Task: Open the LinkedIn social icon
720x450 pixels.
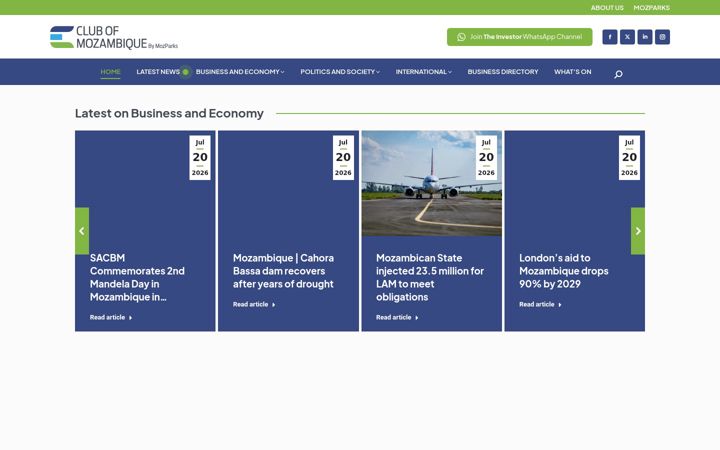Action: (x=645, y=37)
